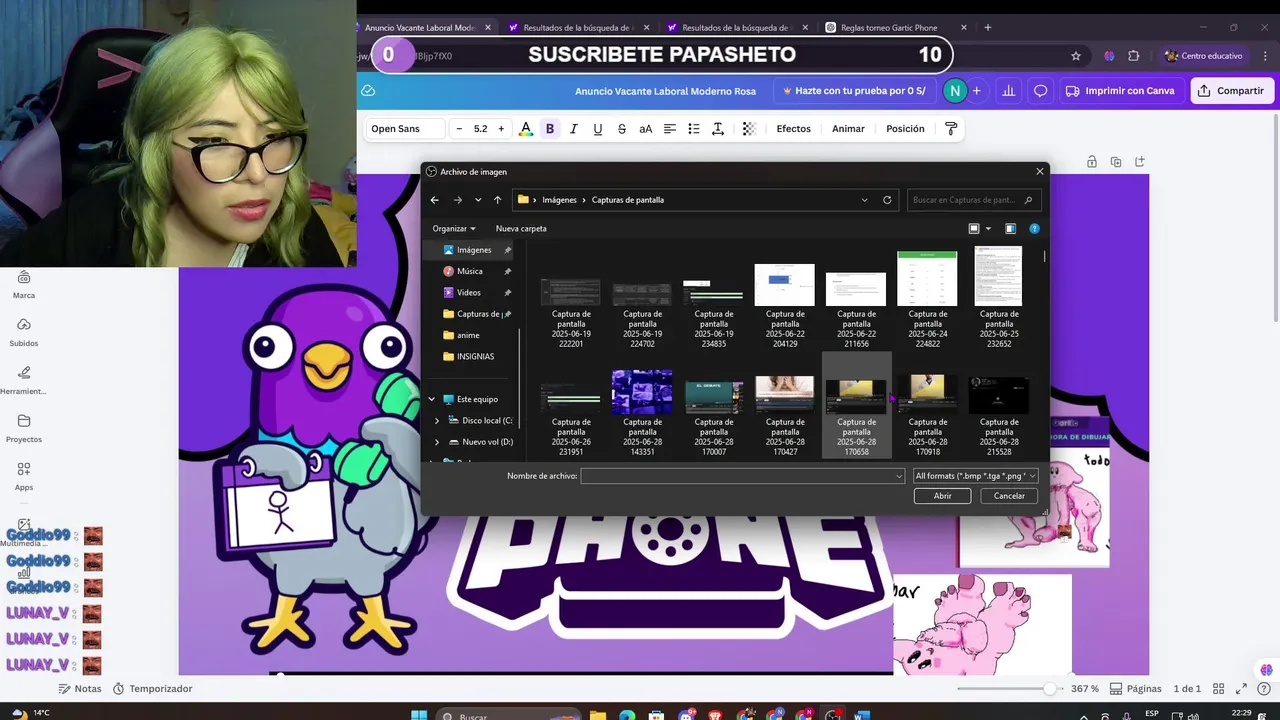Screen dimensions: 1280x720
Task: Open the Posición panel
Action: click(x=905, y=129)
